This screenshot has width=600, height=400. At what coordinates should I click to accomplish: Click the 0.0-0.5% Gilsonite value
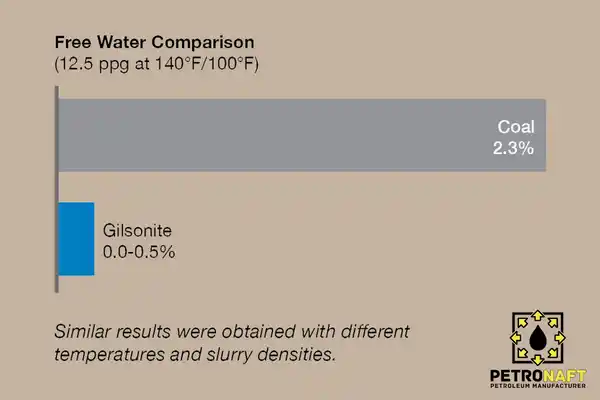click(139, 252)
